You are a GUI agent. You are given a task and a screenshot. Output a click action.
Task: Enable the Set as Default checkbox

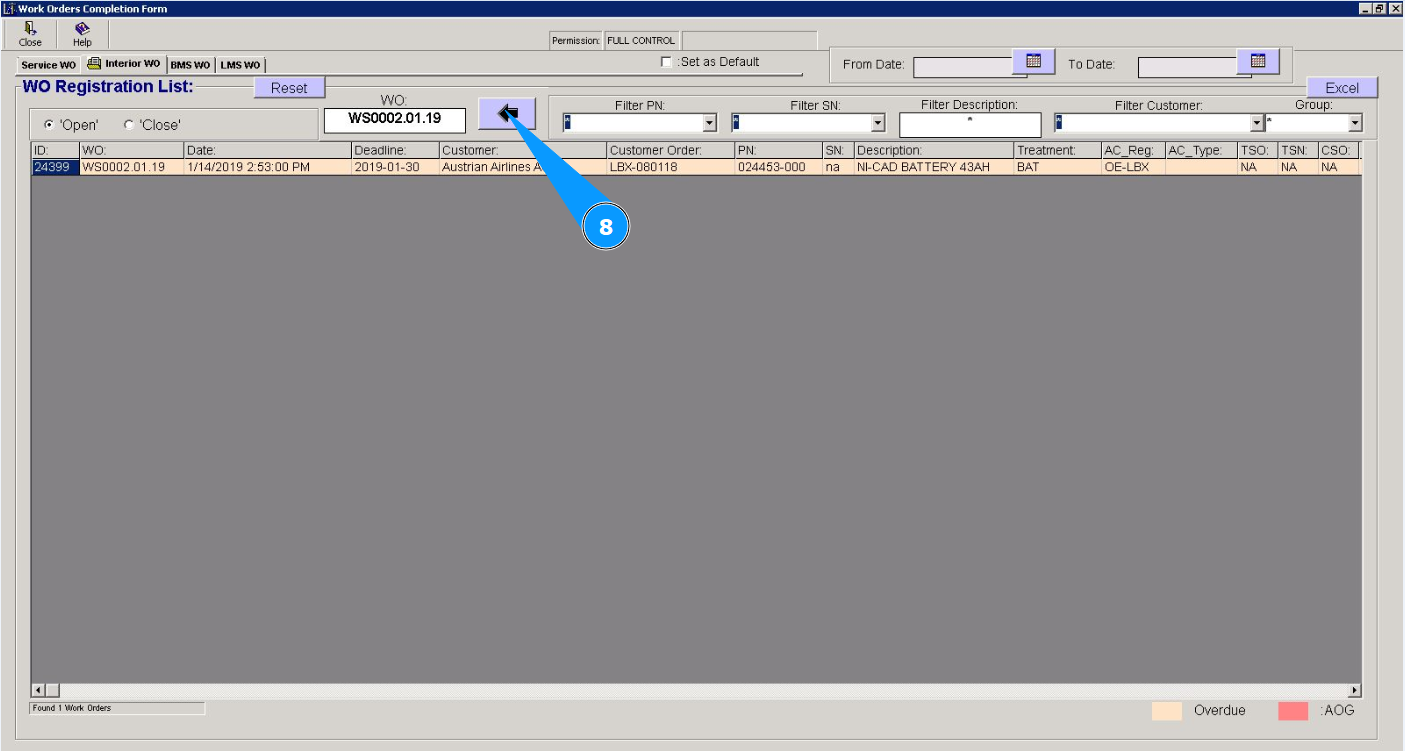tap(667, 62)
